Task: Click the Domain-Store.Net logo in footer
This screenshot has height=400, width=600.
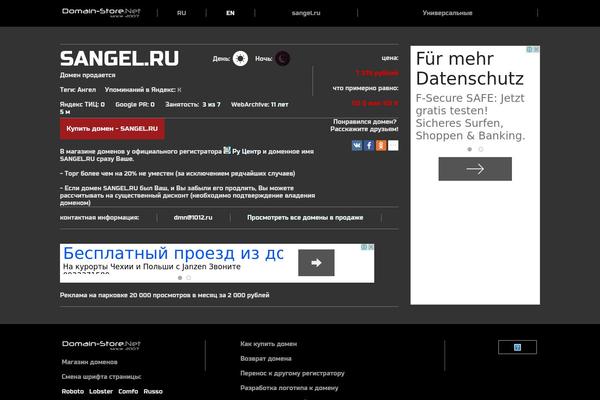Action: [x=101, y=345]
